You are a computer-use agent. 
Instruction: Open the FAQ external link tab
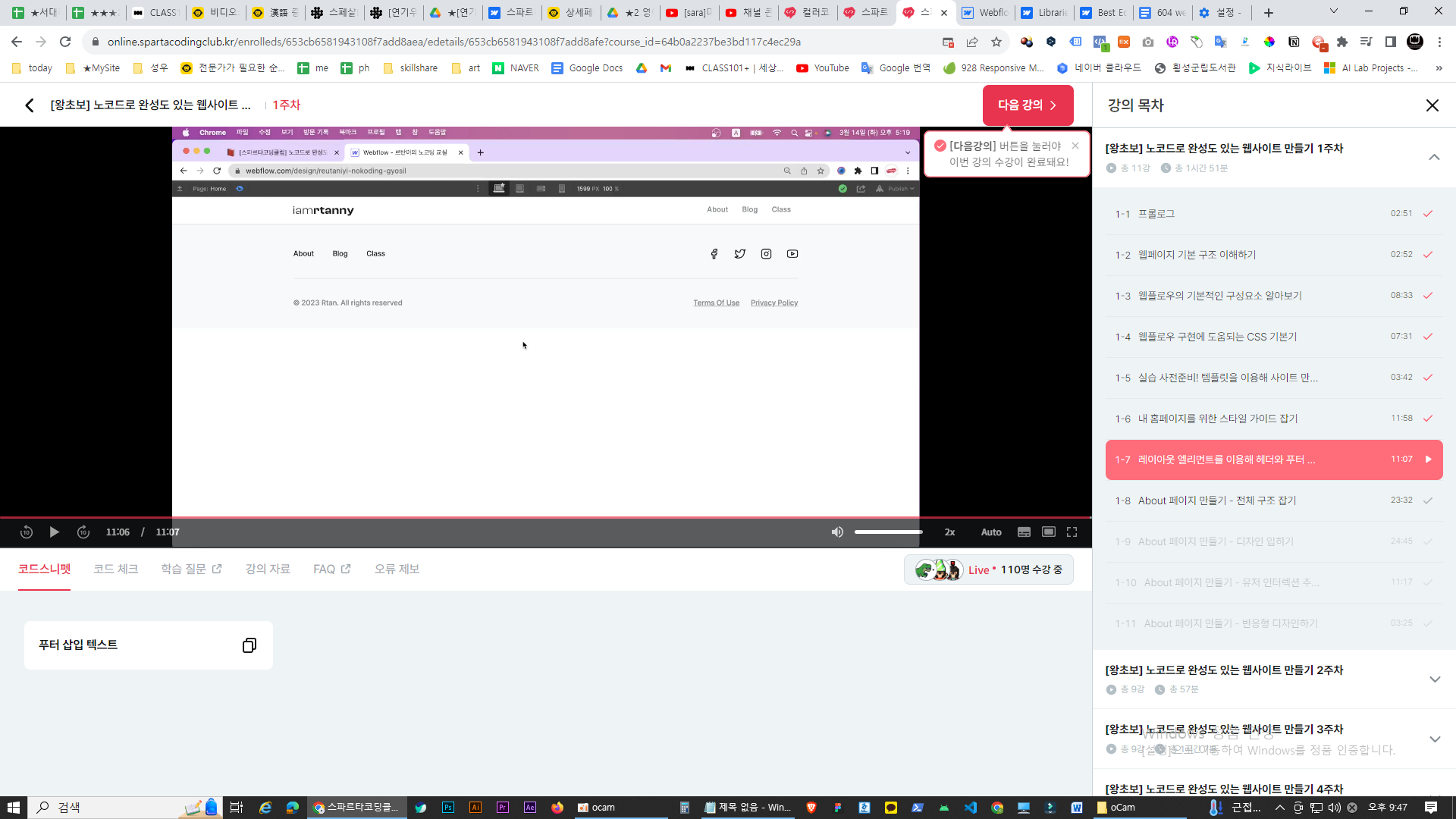click(332, 569)
